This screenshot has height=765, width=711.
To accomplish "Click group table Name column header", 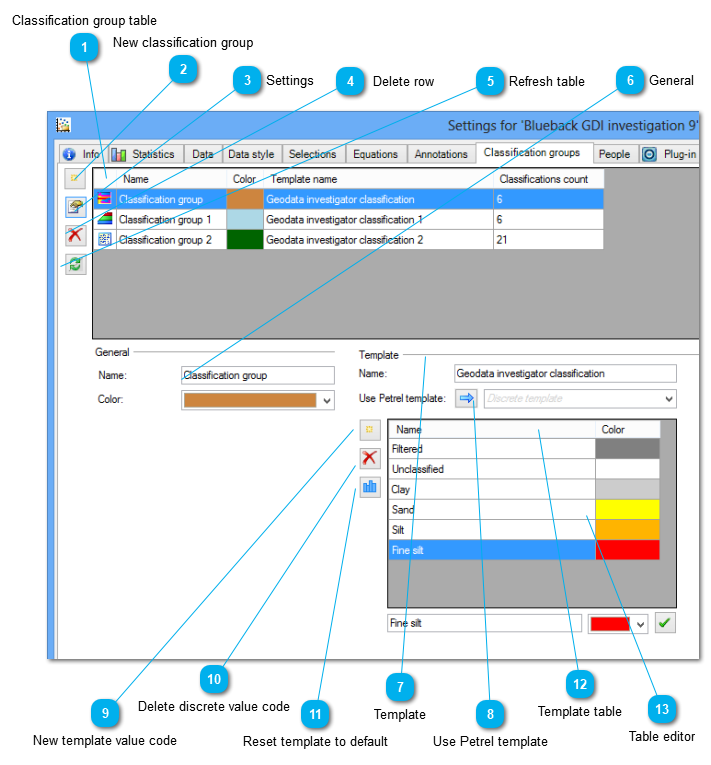I will pyautogui.click(x=171, y=179).
